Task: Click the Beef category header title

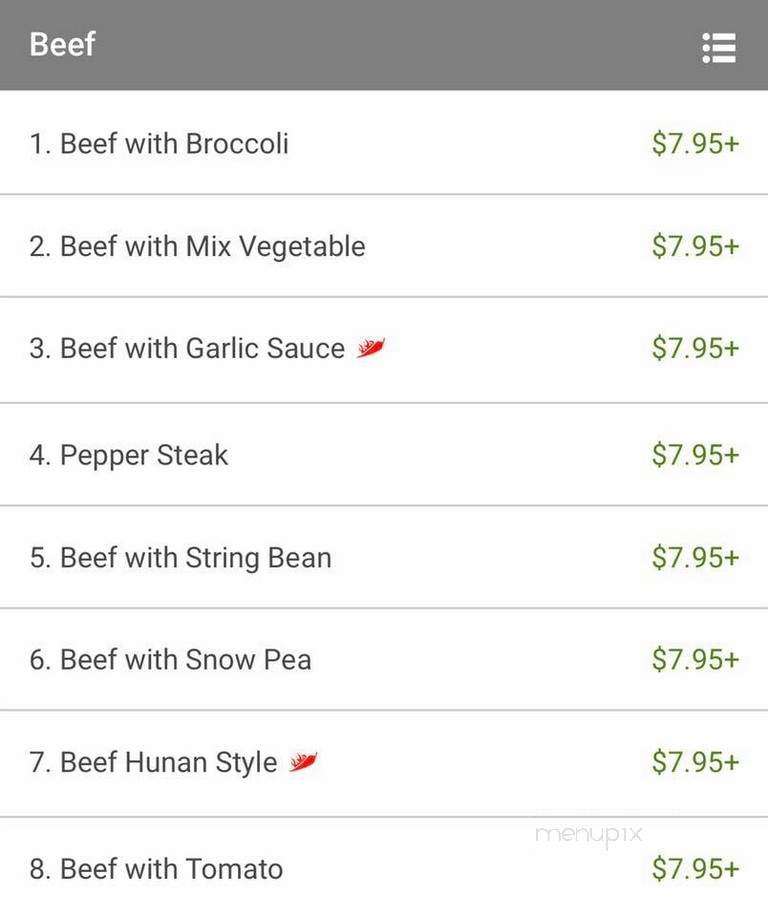Action: click(62, 44)
